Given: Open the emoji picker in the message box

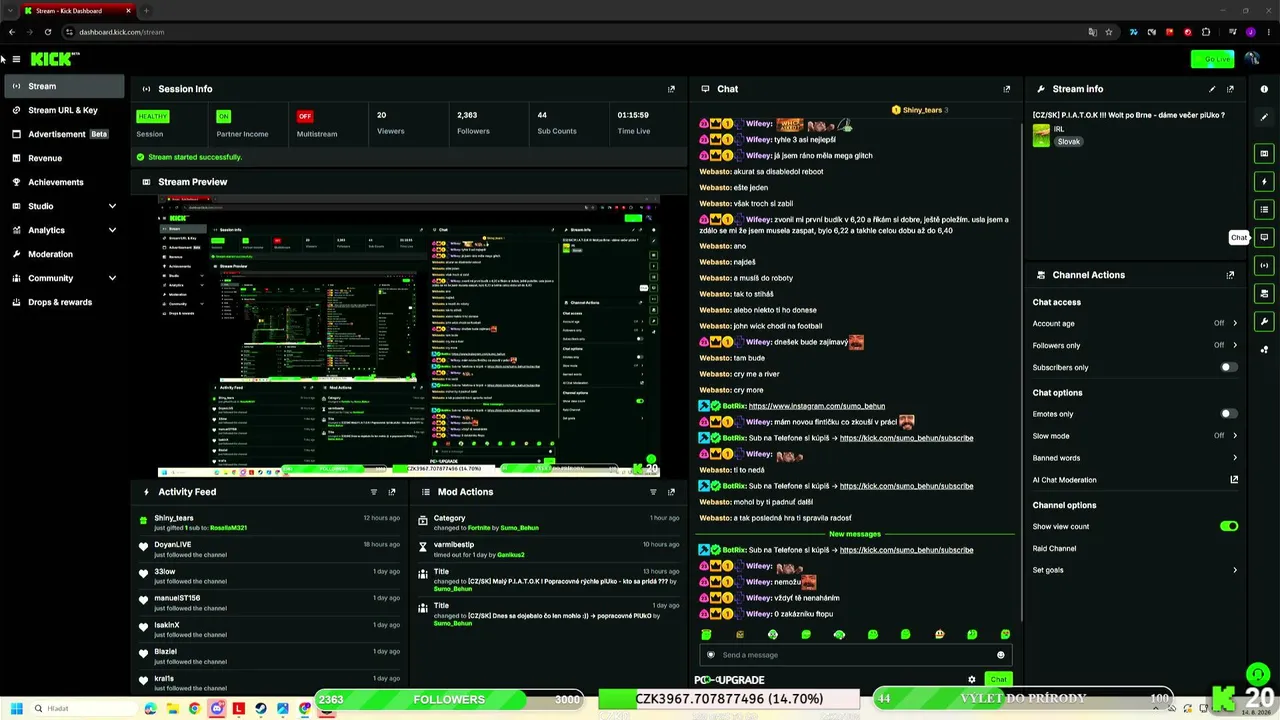Looking at the screenshot, I should point(1000,655).
